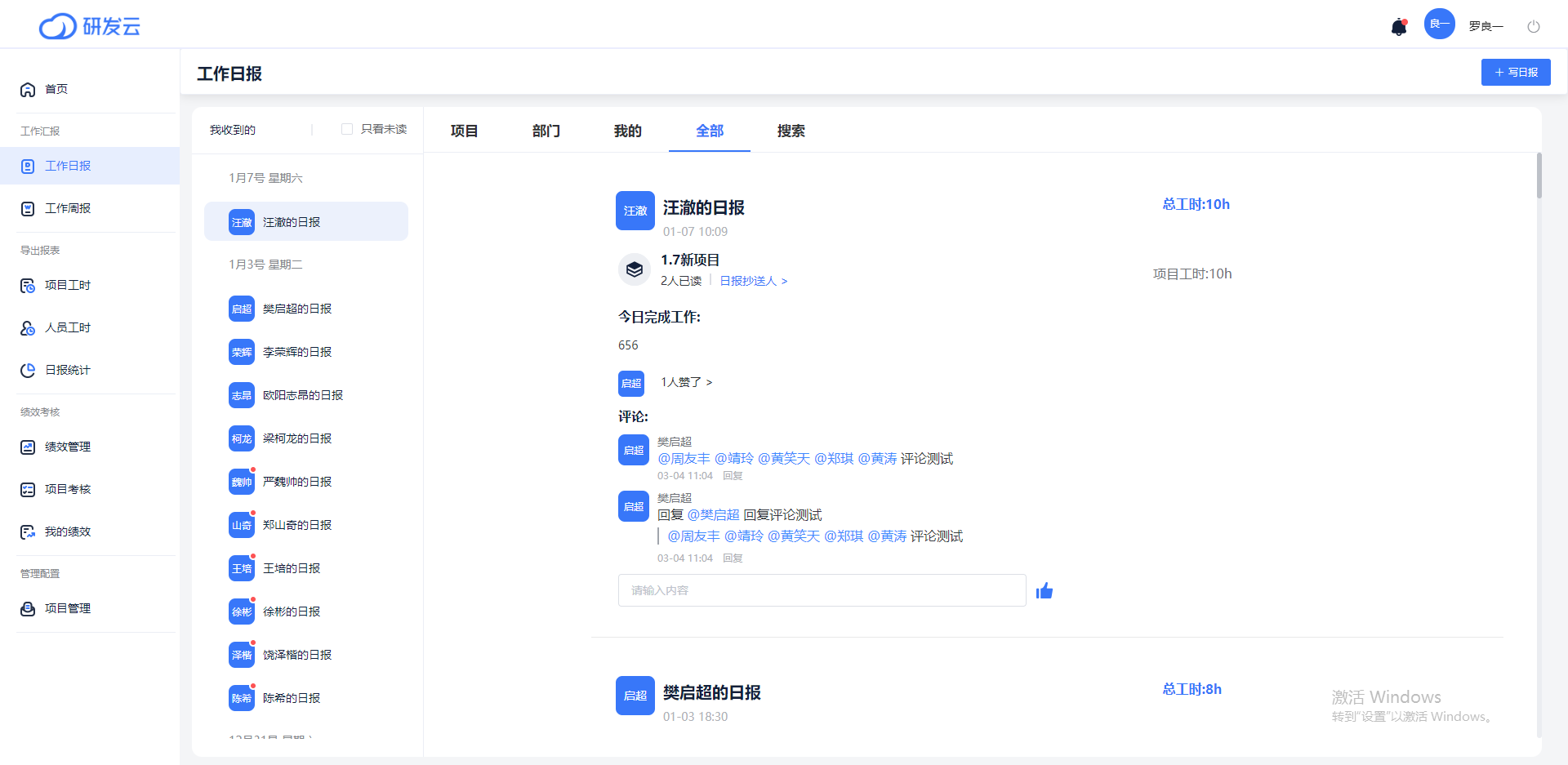
Task: Click the 1.7新项目 layers icon
Action: 635,269
